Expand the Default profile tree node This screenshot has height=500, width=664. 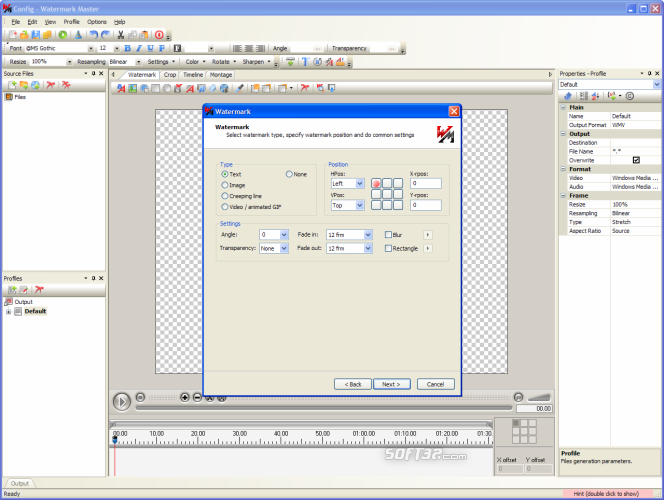[x=8, y=312]
